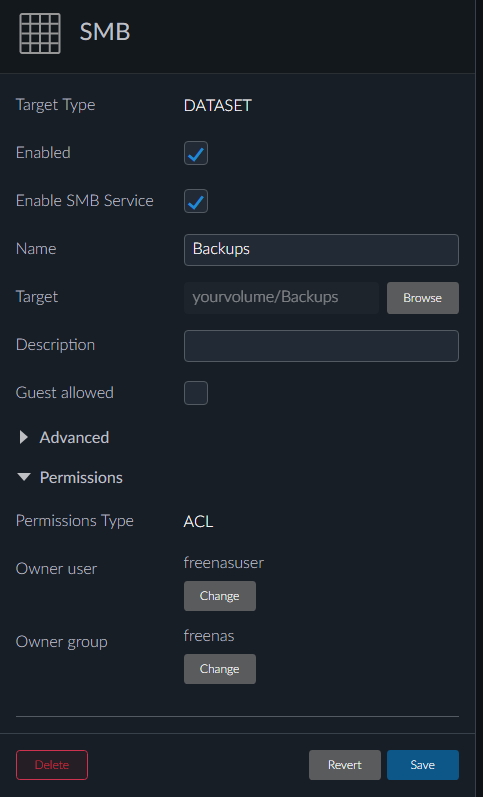Click the SMB title text
Screen dimensions: 483x797
pos(105,32)
